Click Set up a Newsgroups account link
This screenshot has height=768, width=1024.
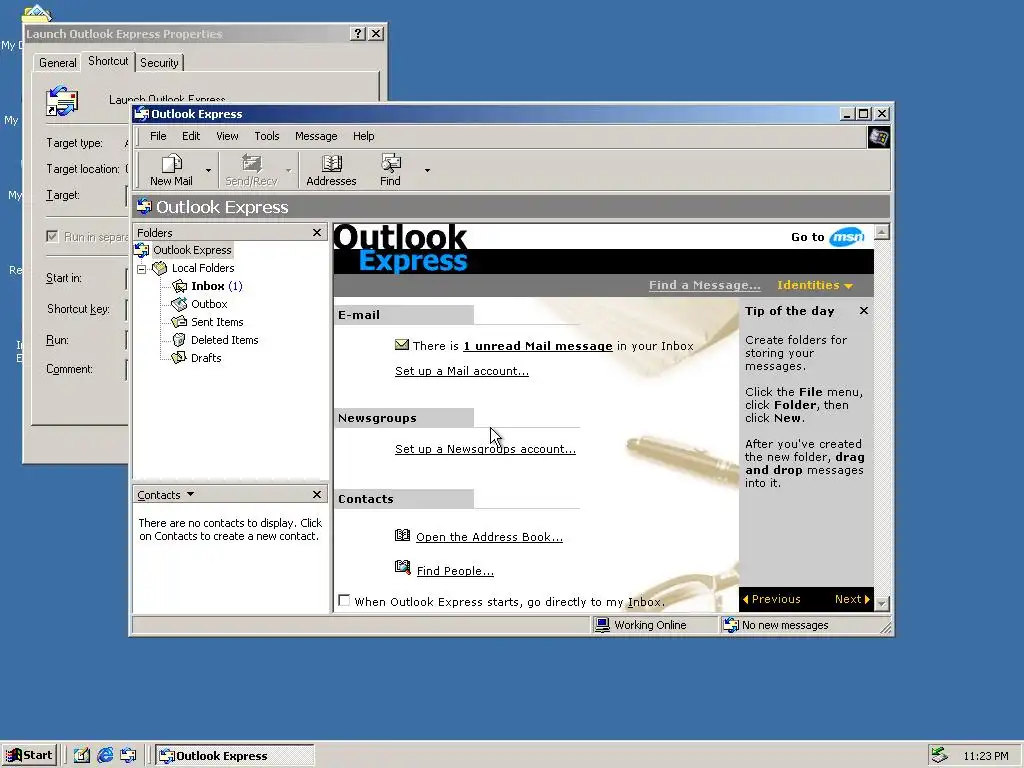[485, 449]
